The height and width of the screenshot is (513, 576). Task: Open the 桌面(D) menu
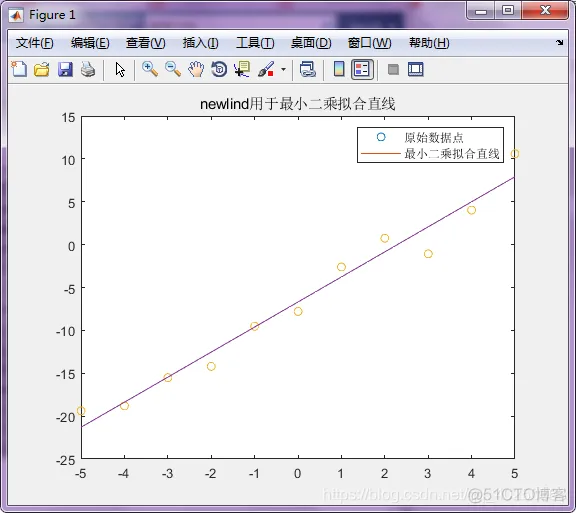(x=311, y=43)
